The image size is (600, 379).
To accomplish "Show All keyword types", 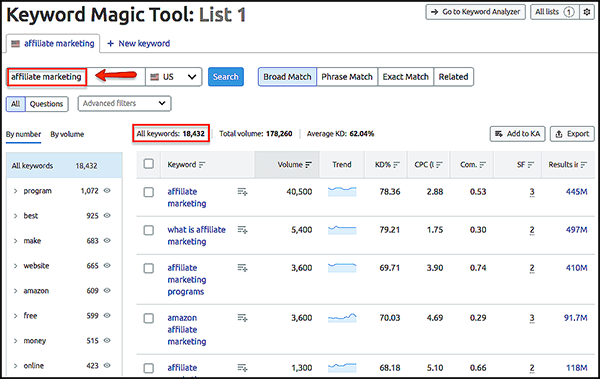I will (16, 104).
